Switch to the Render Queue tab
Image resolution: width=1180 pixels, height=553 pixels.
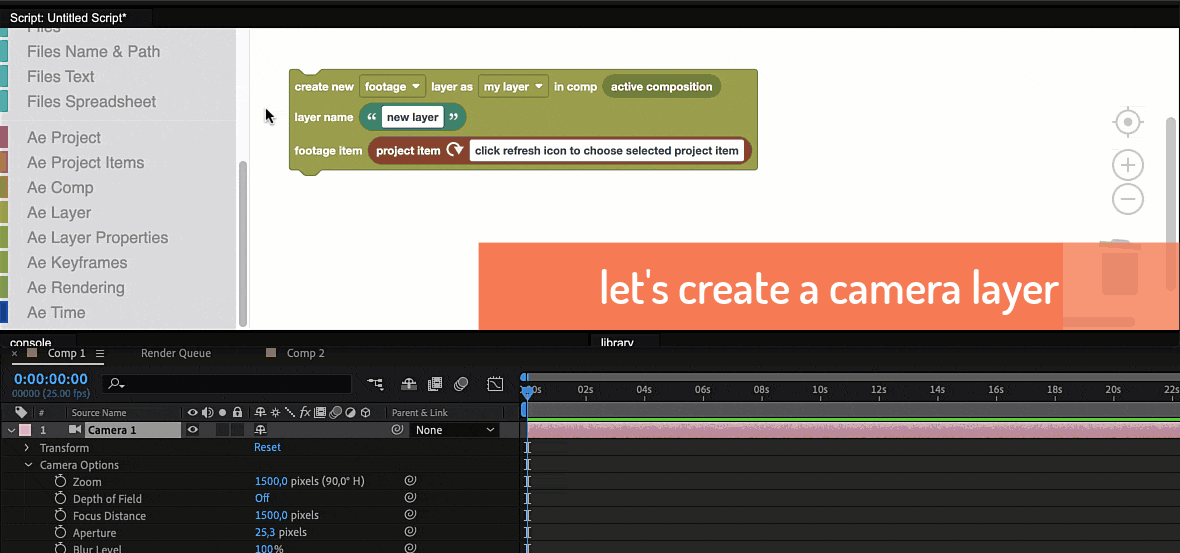[176, 353]
